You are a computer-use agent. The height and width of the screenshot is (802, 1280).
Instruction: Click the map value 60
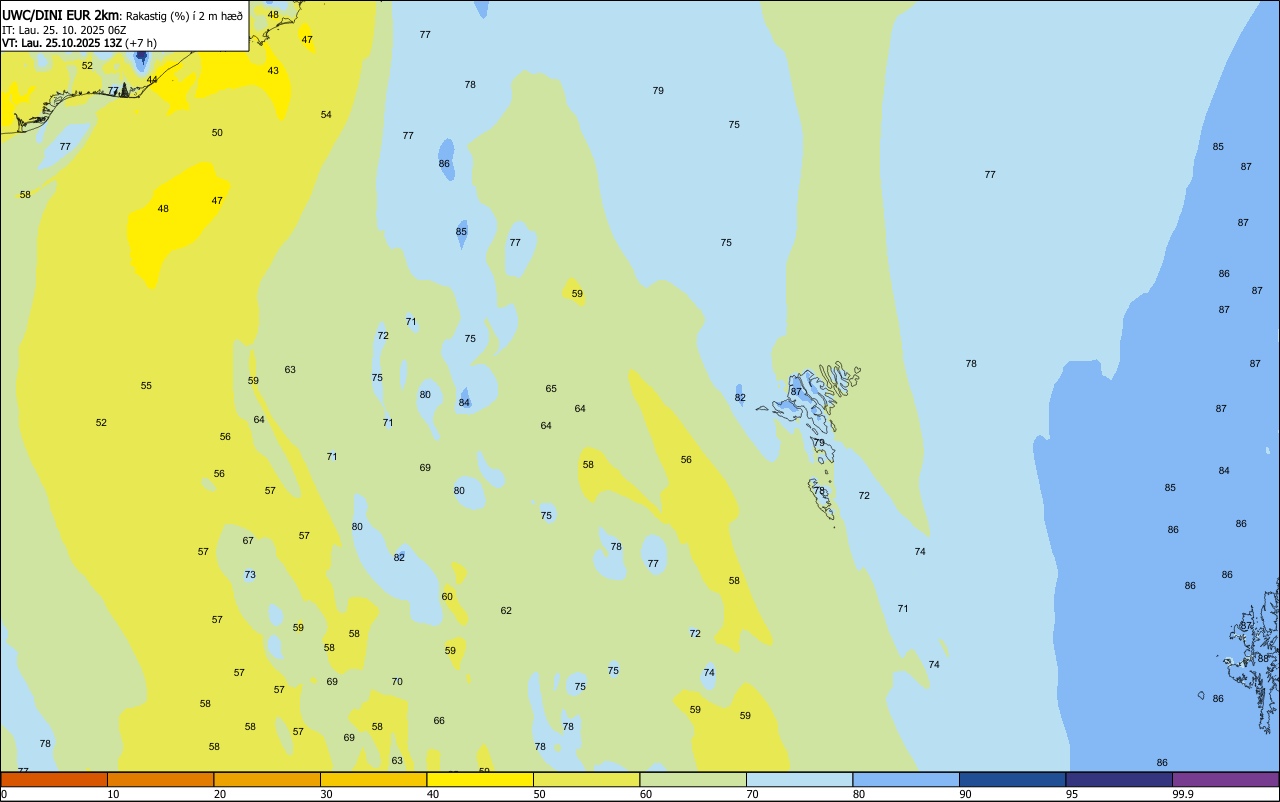pyautogui.click(x=447, y=597)
